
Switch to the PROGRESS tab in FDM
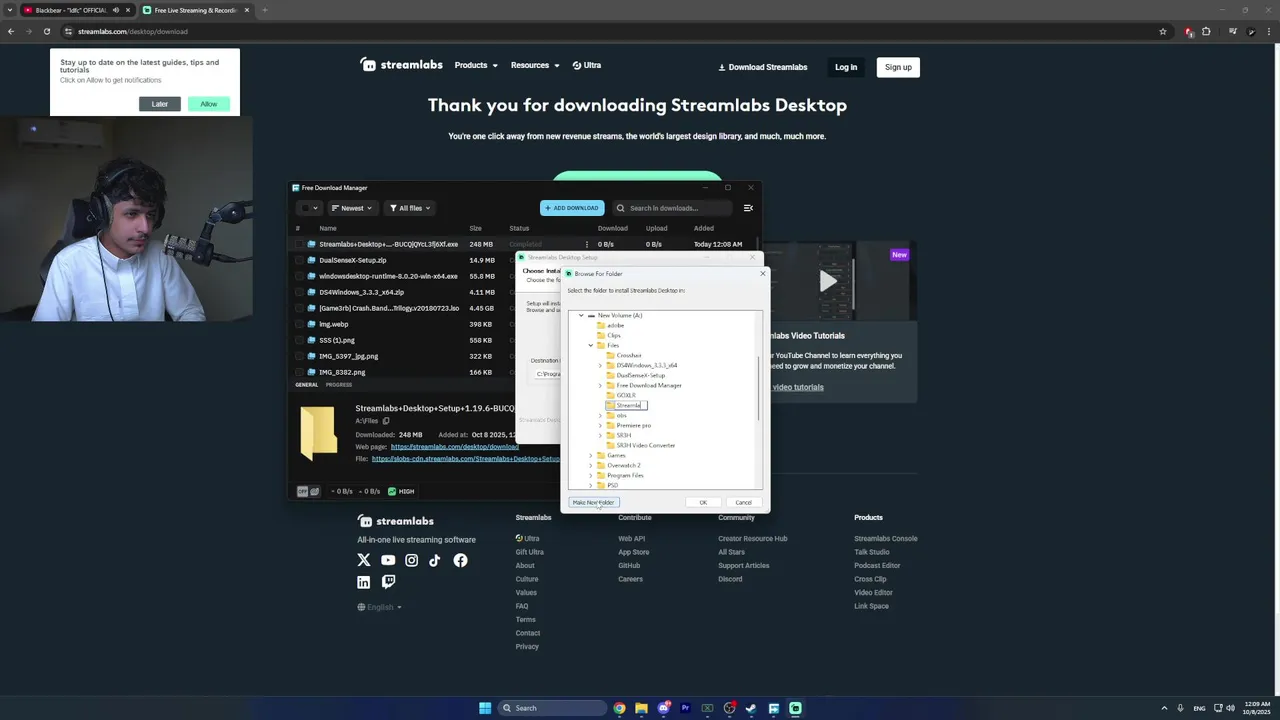click(338, 384)
